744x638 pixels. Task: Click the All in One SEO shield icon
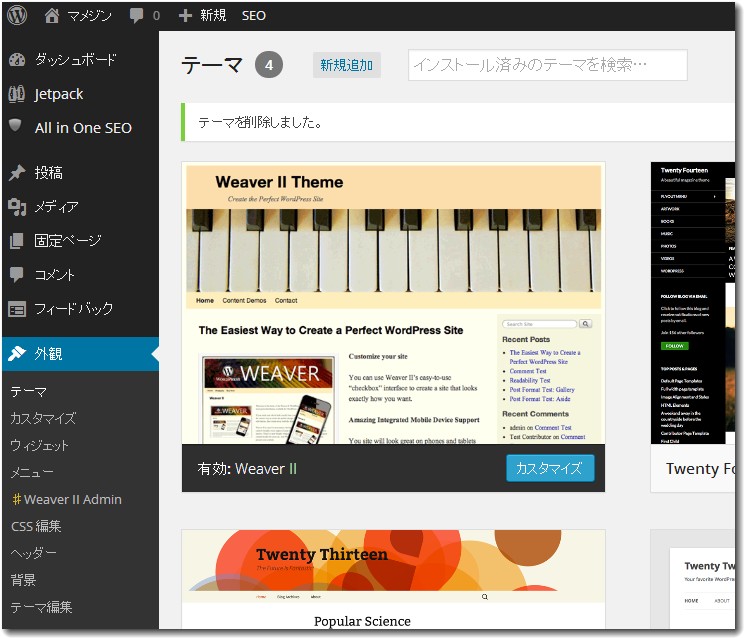point(15,126)
